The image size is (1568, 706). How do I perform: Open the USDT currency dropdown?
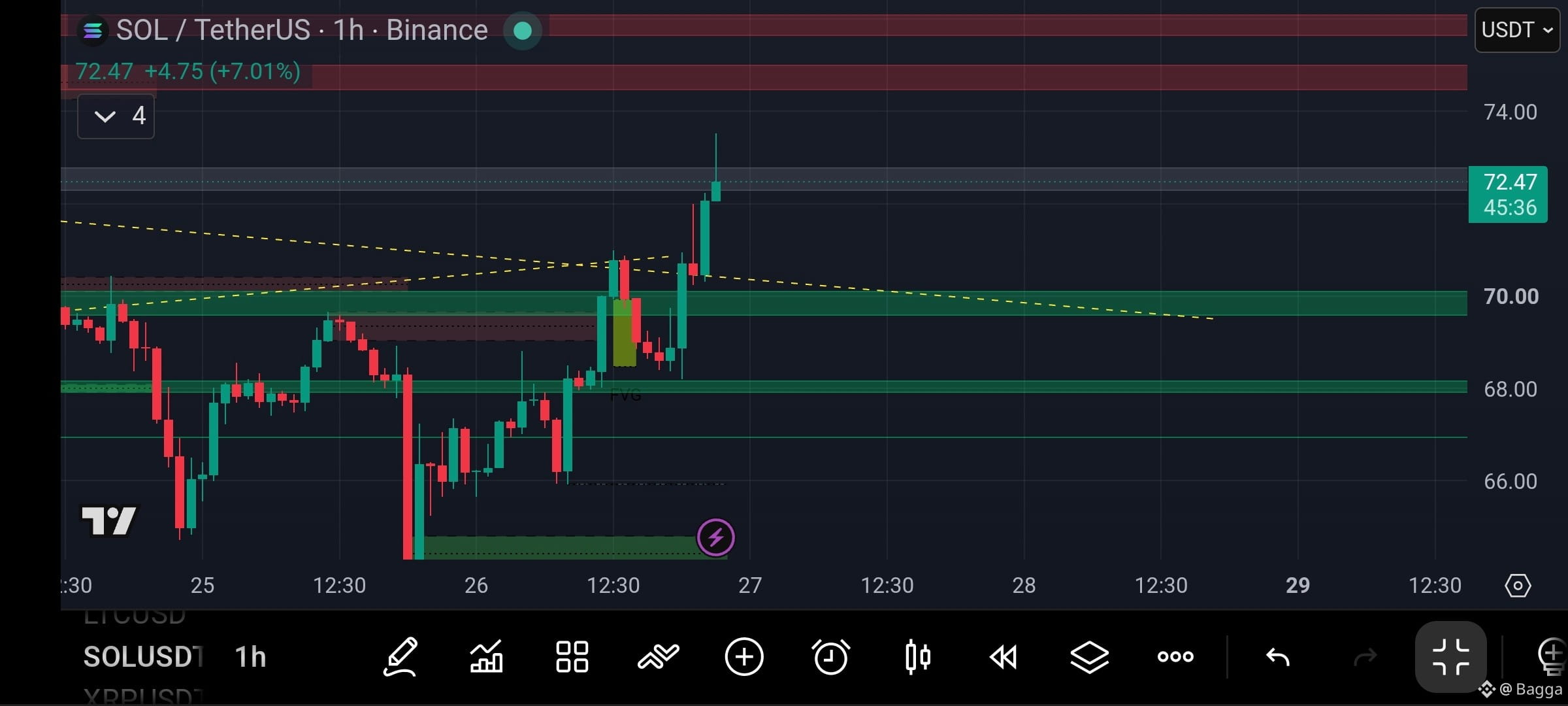(x=1516, y=30)
